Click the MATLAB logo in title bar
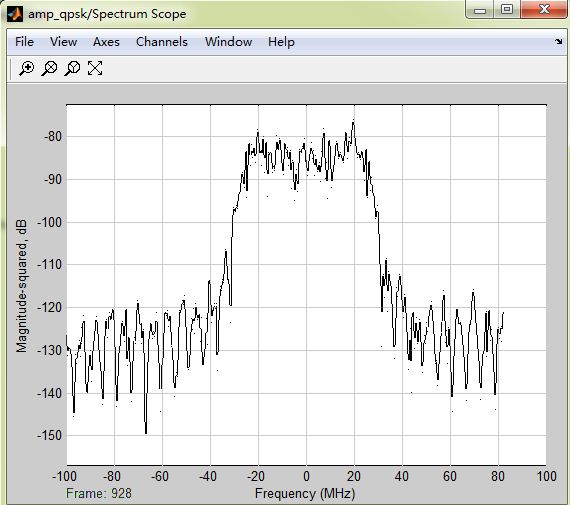 [15, 14]
